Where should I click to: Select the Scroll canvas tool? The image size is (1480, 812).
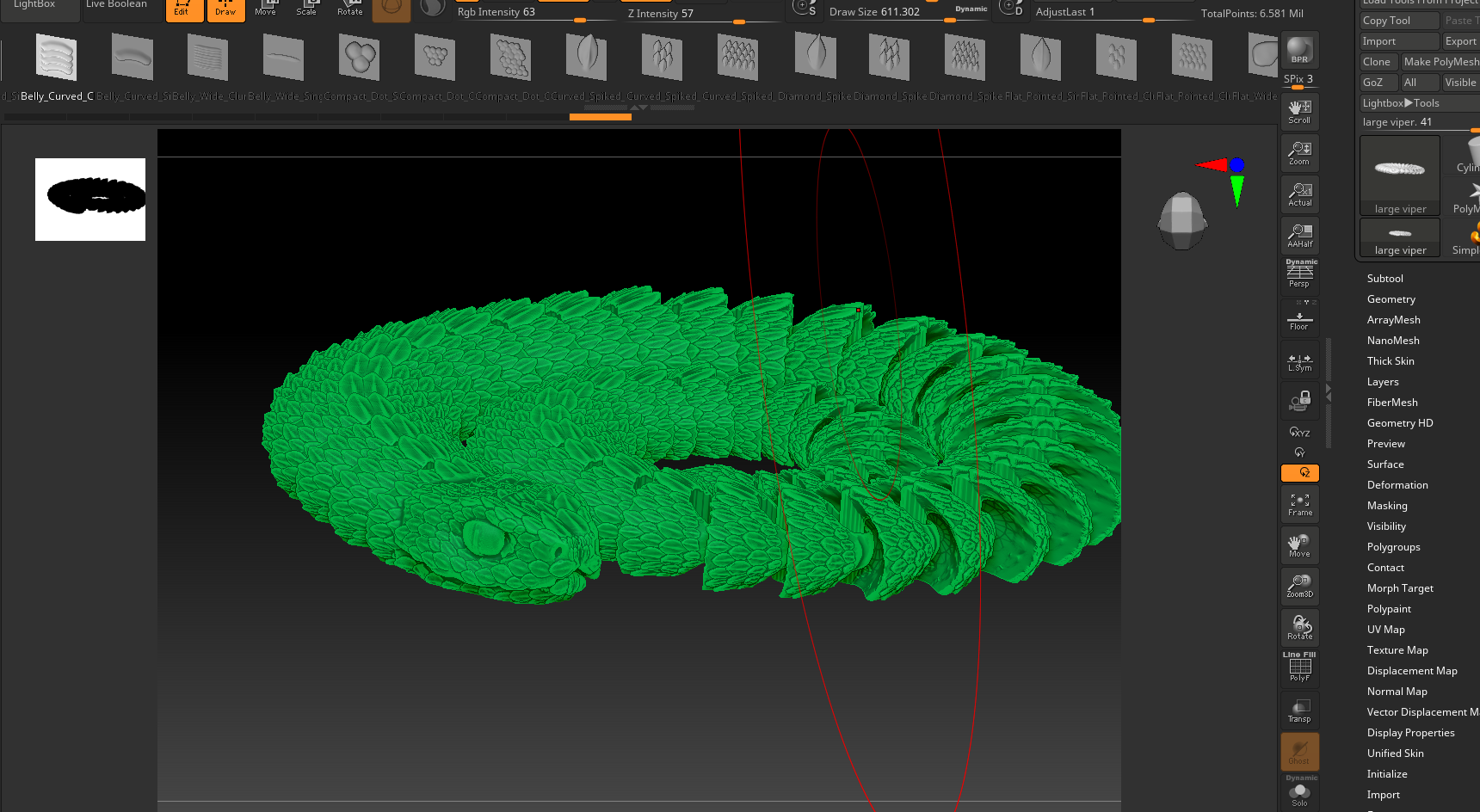pos(1299,111)
